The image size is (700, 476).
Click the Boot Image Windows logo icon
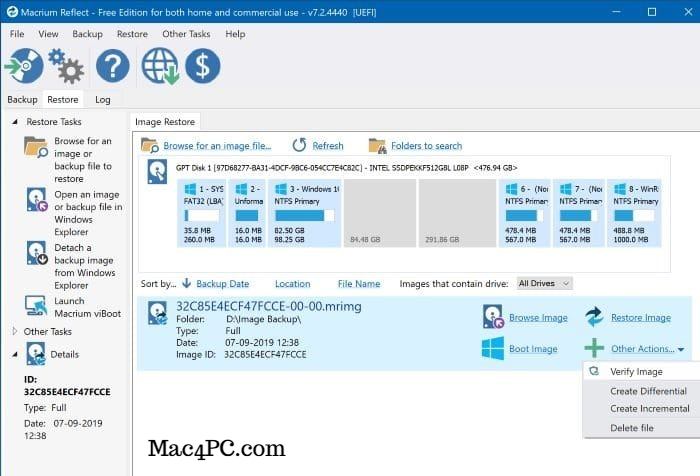(493, 348)
